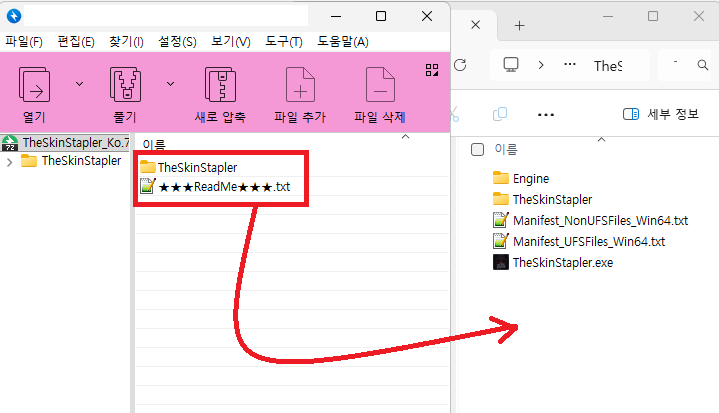Toggle the 세부 정보 details pane
Image resolution: width=719 pixels, height=413 pixels.
coord(661,114)
